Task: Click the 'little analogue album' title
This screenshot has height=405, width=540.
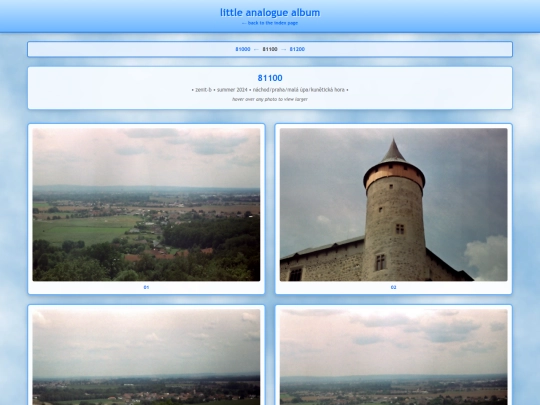Action: (270, 13)
